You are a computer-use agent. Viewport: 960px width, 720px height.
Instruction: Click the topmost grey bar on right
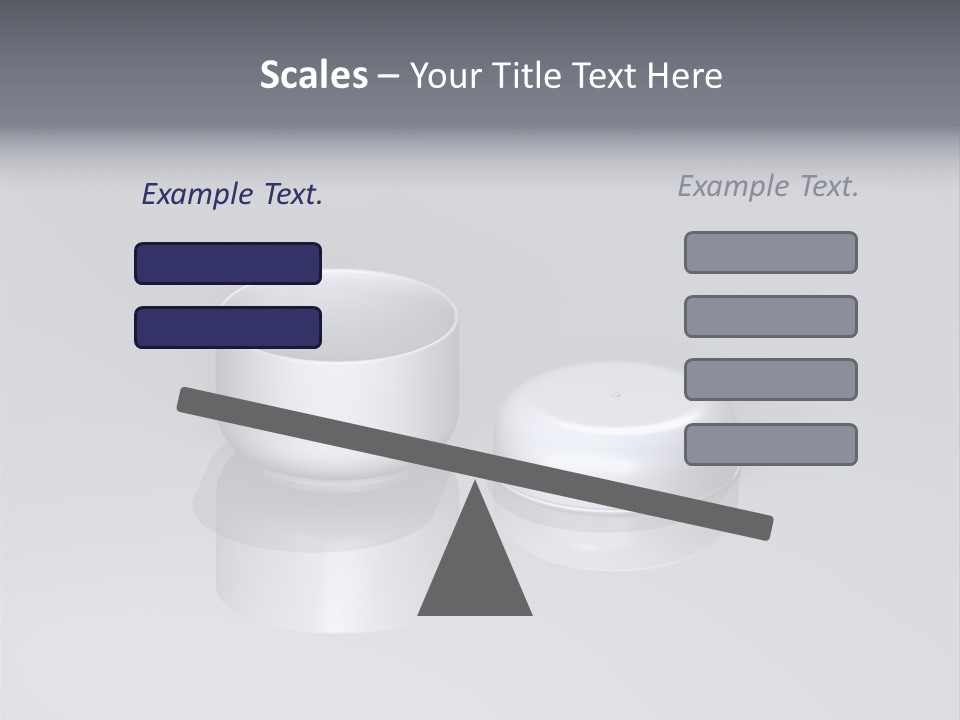pos(770,252)
